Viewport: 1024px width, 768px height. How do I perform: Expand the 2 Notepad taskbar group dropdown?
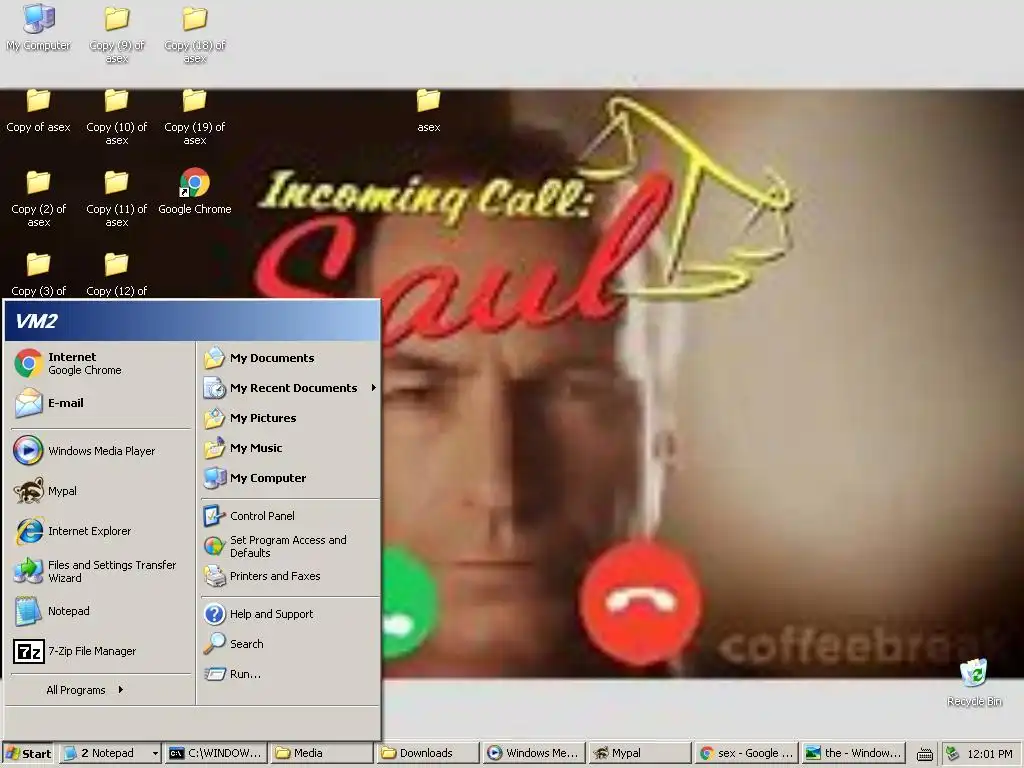tap(155, 753)
